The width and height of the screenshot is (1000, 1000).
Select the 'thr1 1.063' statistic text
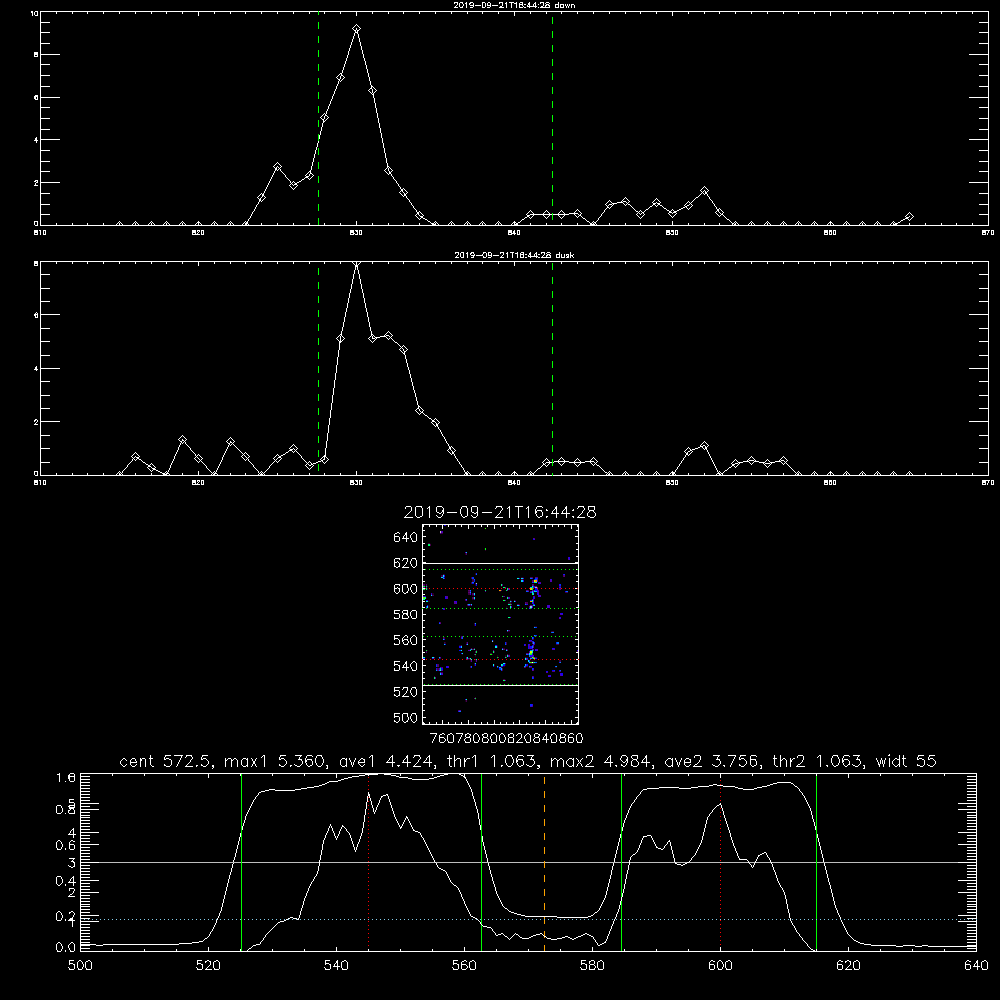pyautogui.click(x=492, y=761)
